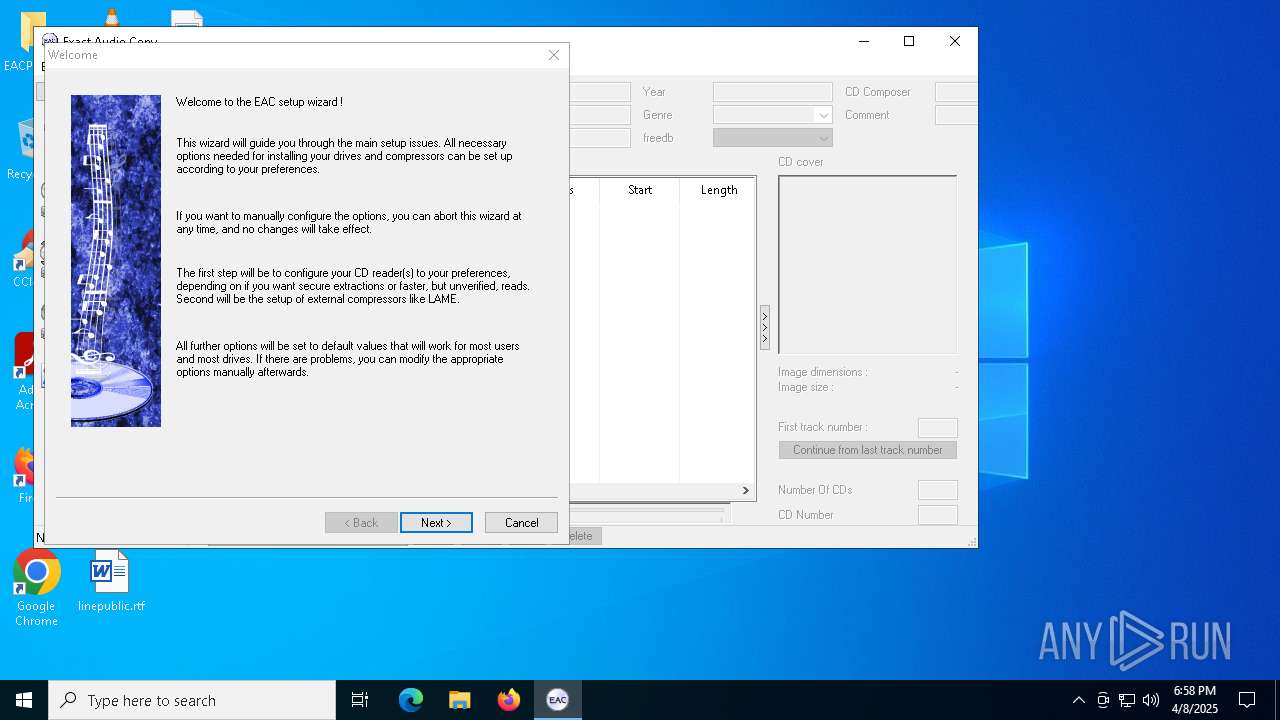Screen dimensions: 1280x720
Task: Click the CD cover panel collapse arrows
Action: (x=765, y=327)
